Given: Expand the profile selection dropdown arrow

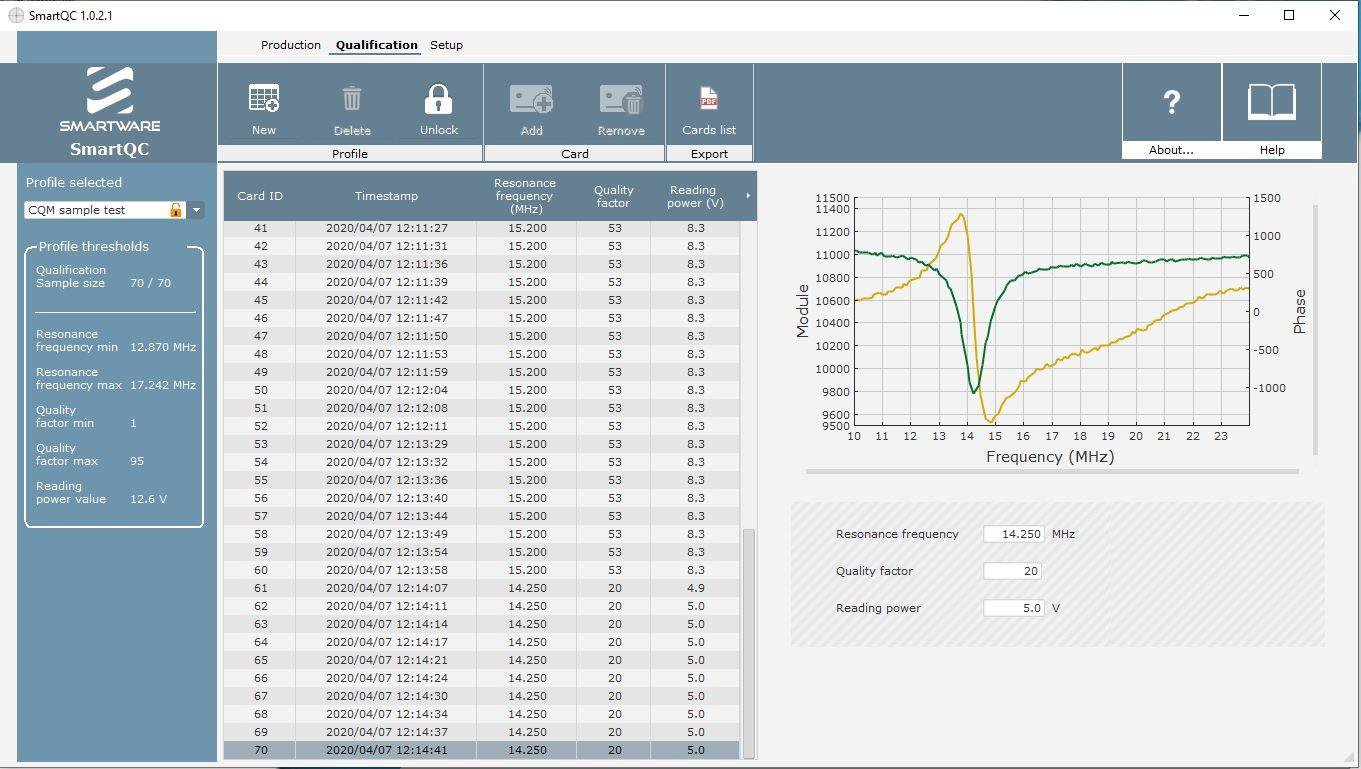Looking at the screenshot, I should point(196,210).
